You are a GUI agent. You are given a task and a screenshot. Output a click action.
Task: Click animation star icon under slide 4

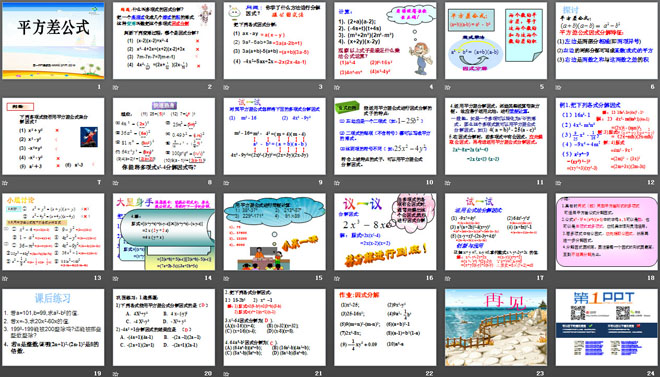[x=337, y=88]
